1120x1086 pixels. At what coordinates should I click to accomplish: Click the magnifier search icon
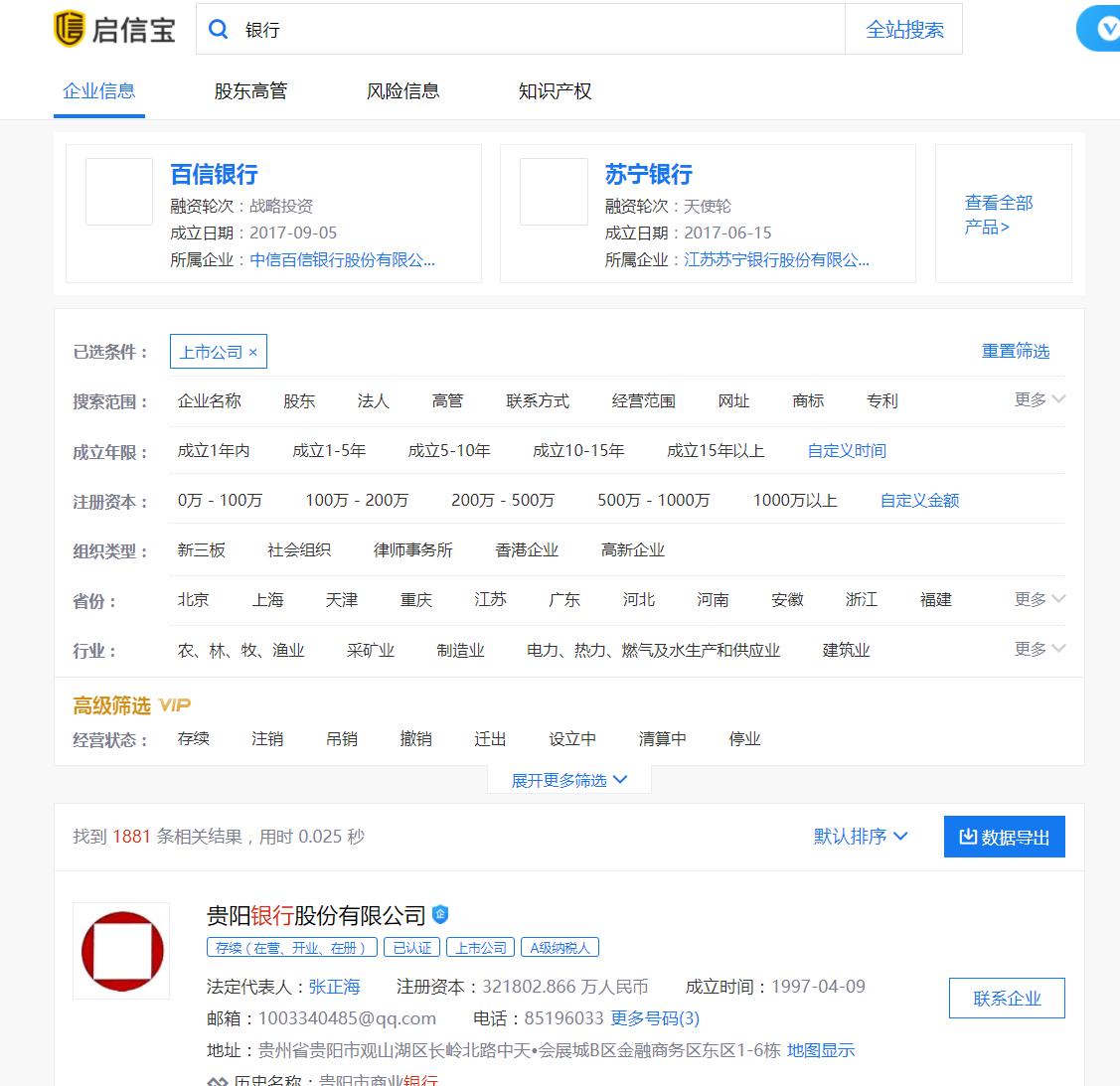pos(218,30)
